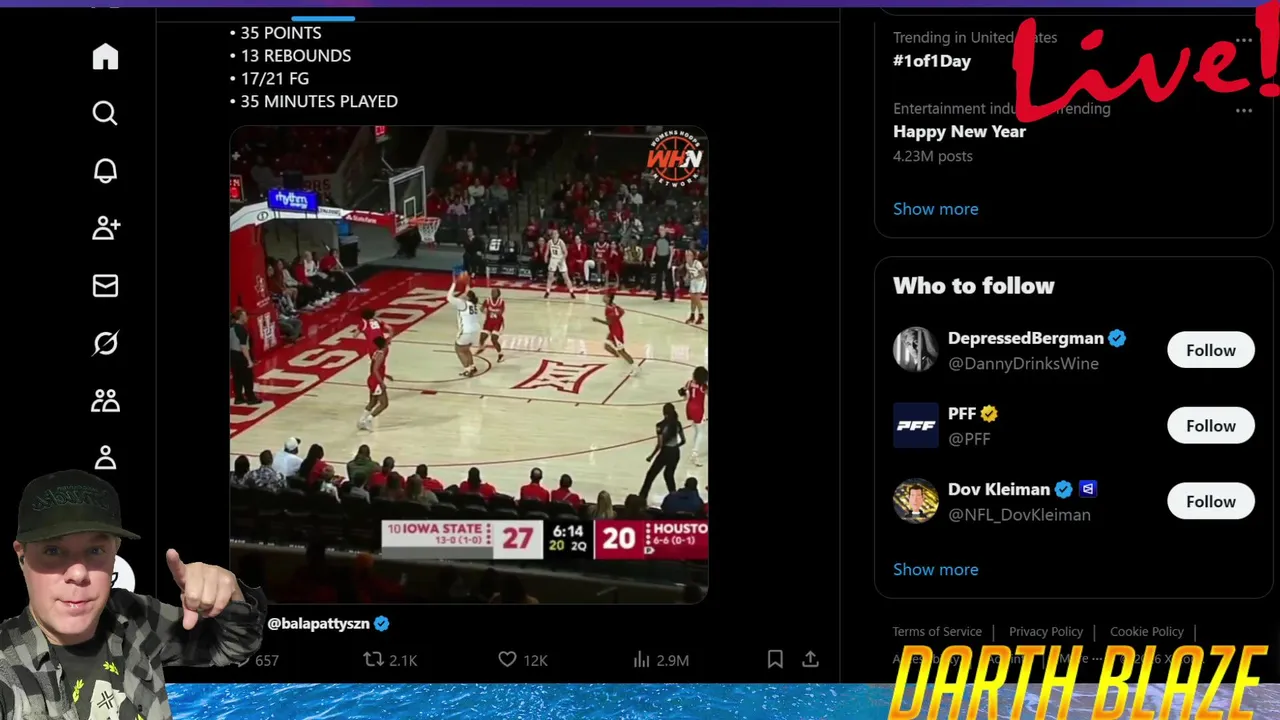Follow Dov Kleiman
Image resolution: width=1280 pixels, height=720 pixels.
point(1211,501)
